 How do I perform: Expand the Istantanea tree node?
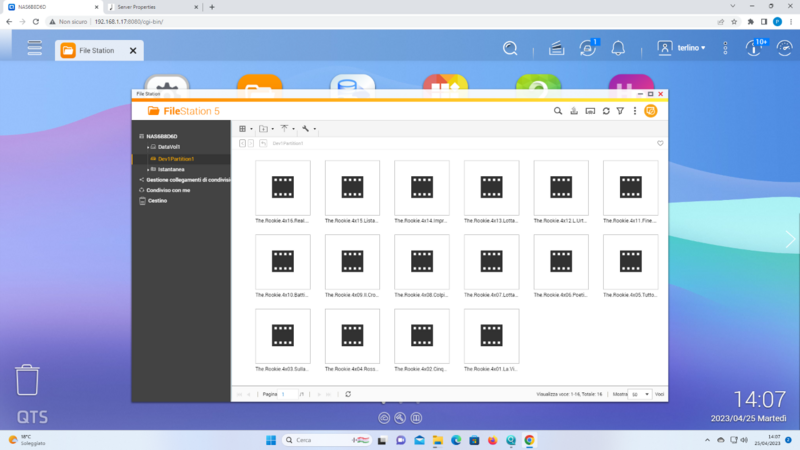click(x=148, y=169)
